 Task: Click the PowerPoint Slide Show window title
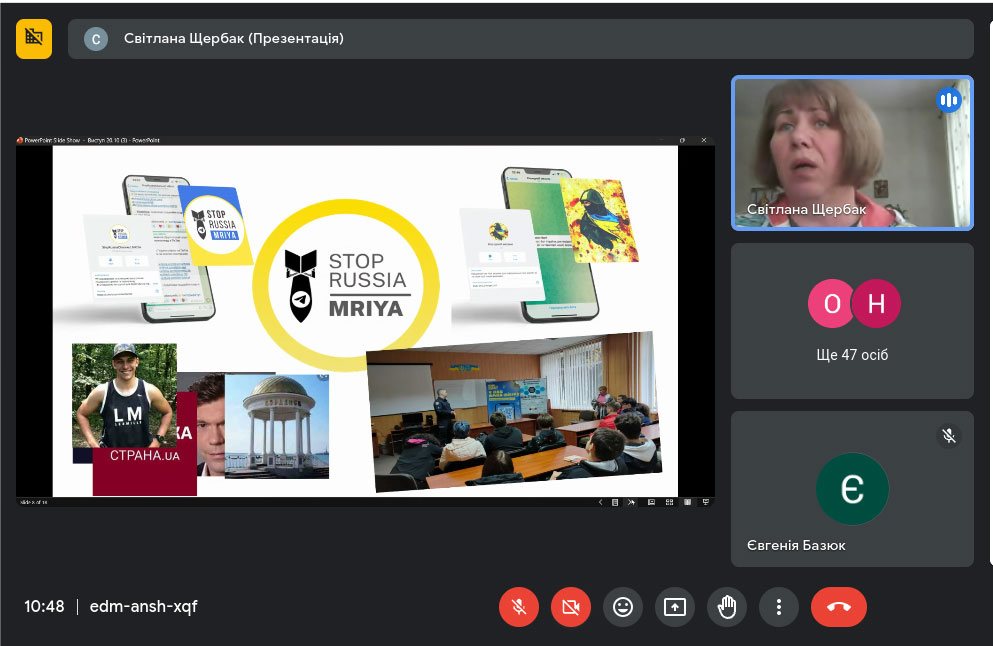92,140
